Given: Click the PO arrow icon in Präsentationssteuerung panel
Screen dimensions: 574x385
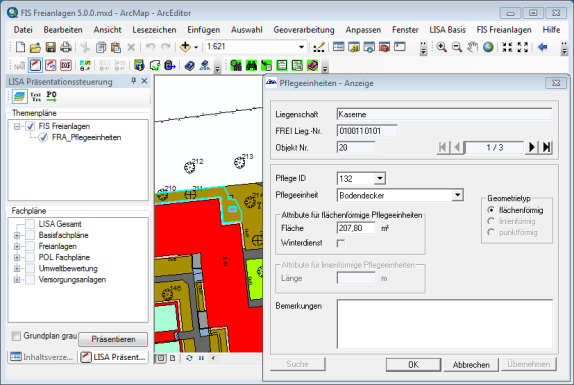Looking at the screenshot, I should [x=52, y=97].
